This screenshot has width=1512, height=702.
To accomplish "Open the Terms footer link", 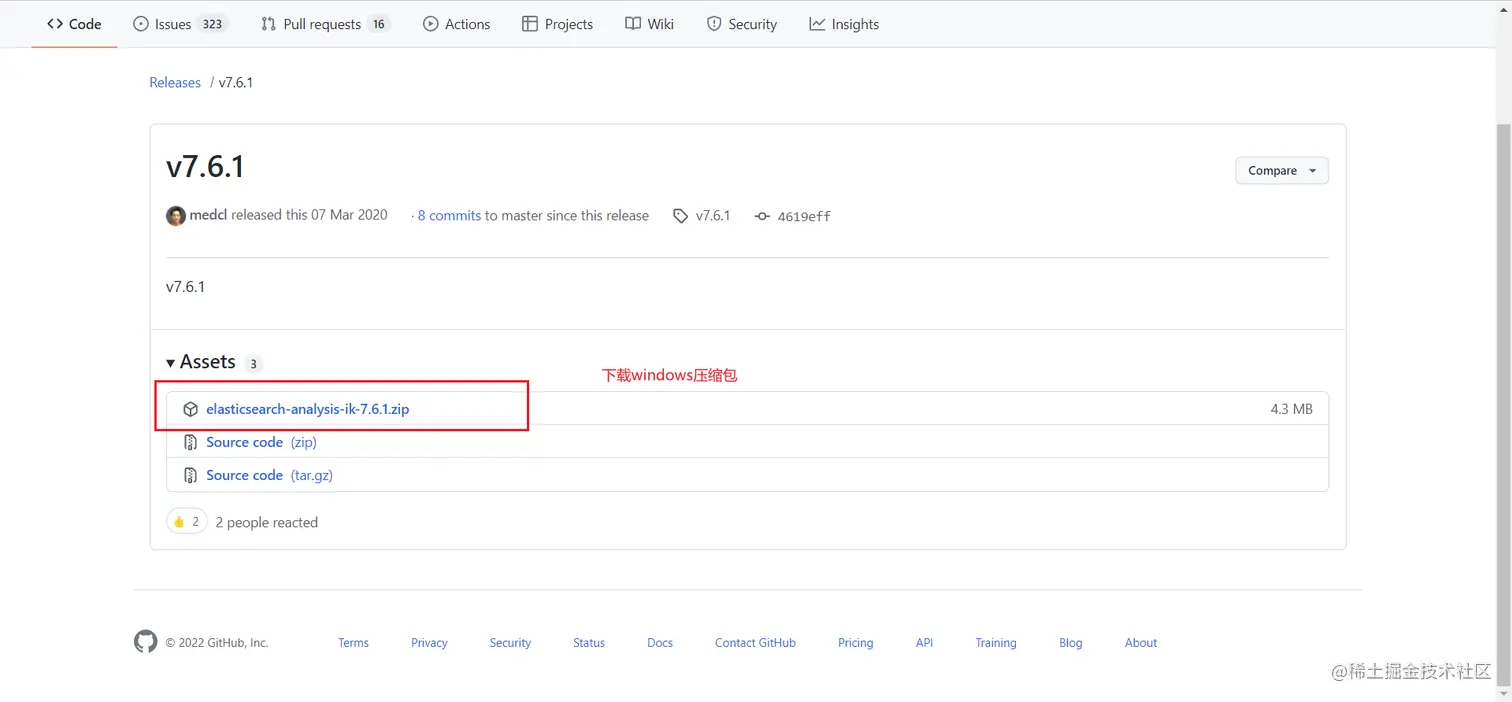I will click(x=353, y=643).
